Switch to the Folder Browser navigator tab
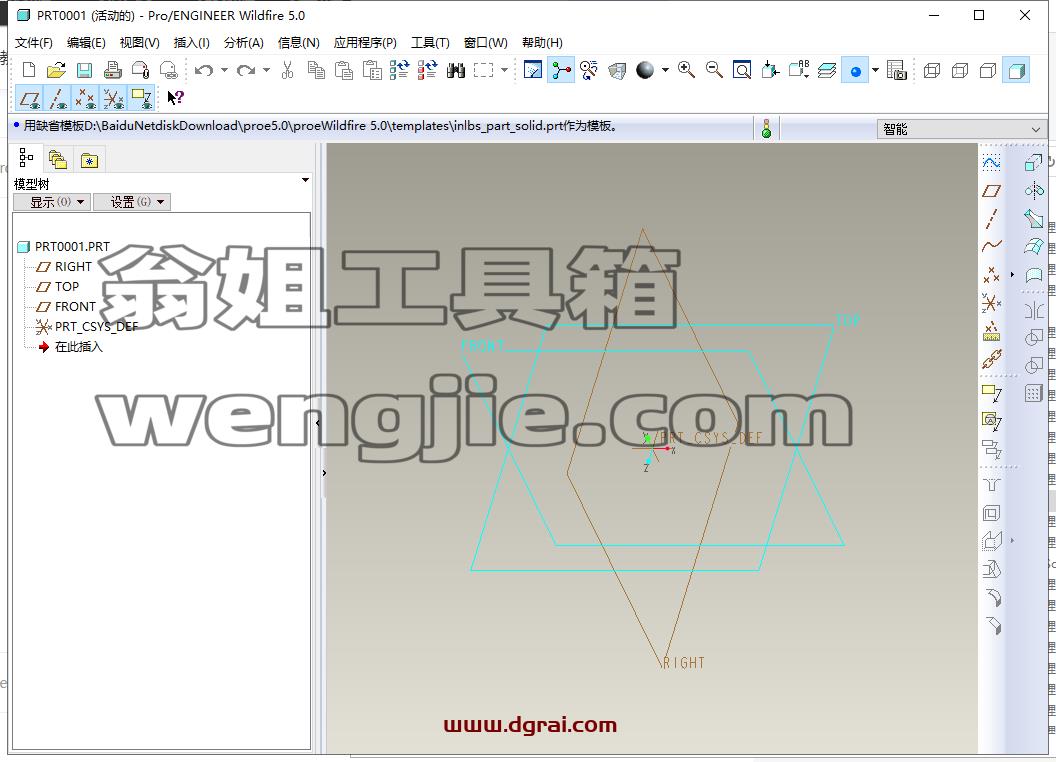Viewport: 1056px width, 762px height. 58,160
